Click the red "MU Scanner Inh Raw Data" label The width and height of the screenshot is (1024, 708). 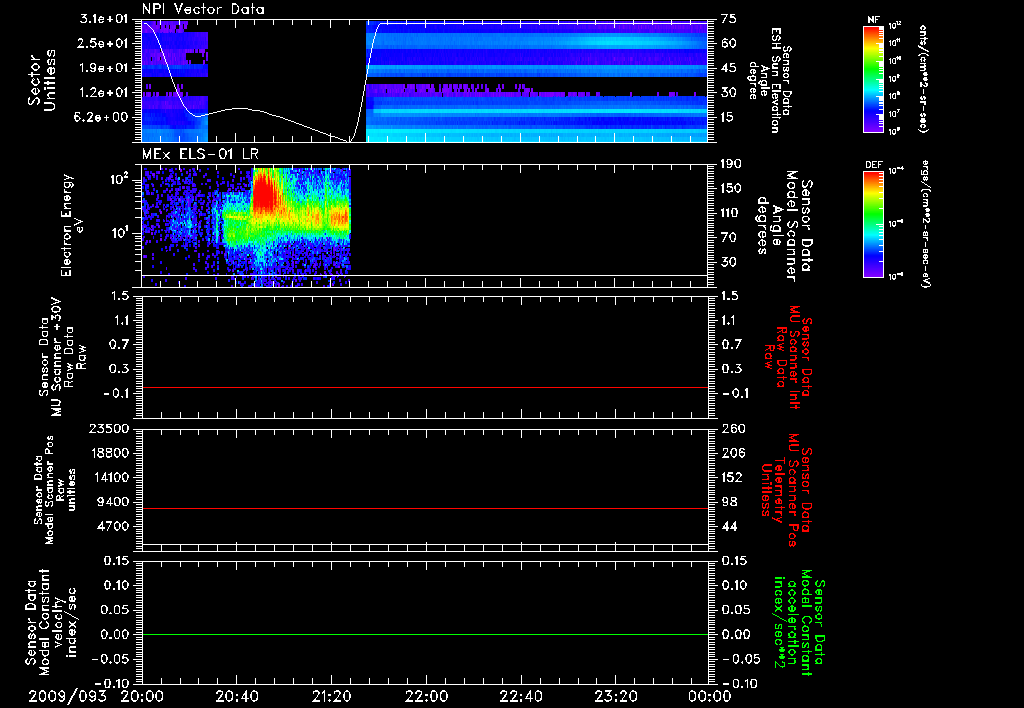click(x=790, y=357)
